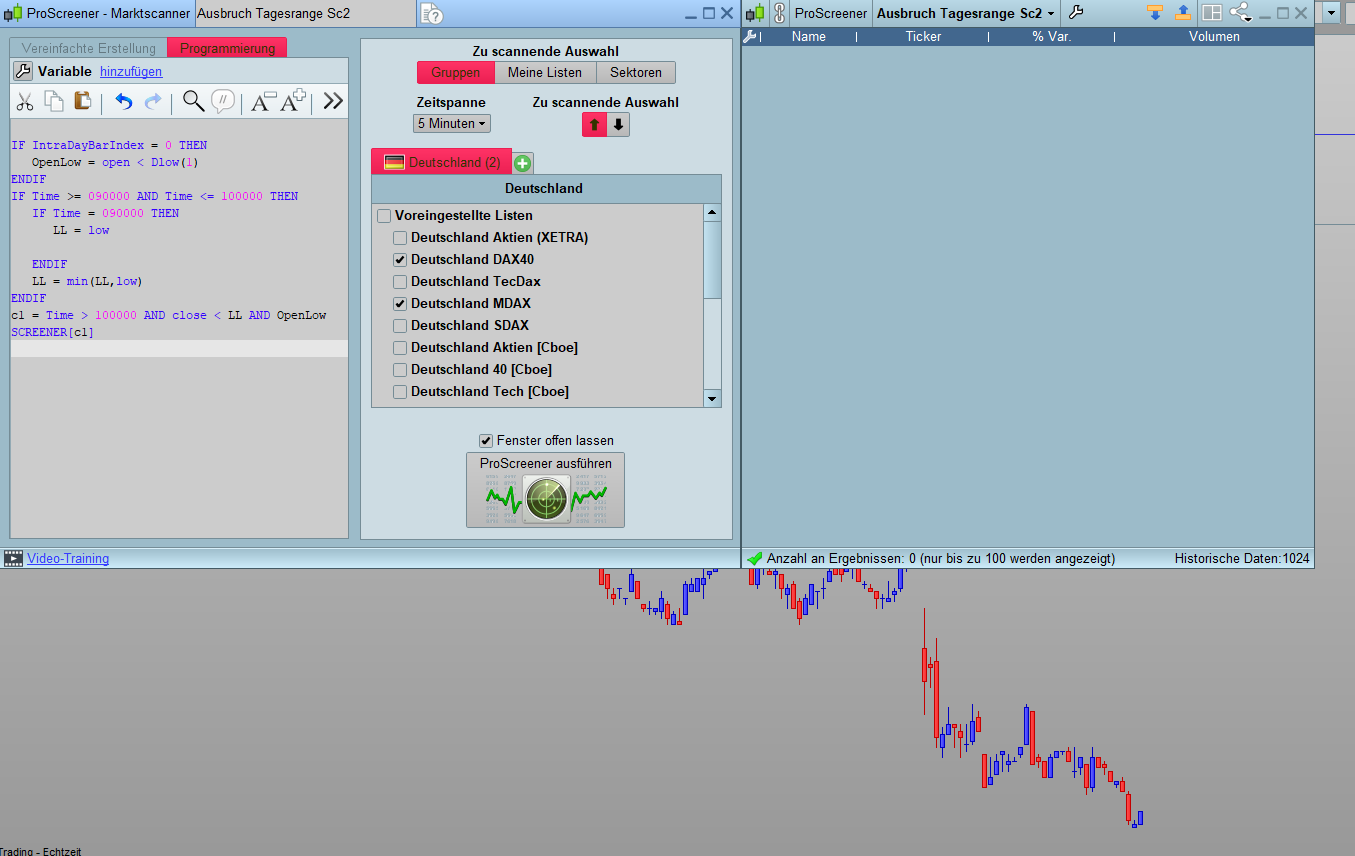Toggle Fenster offen lassen checkbox
The image size is (1355, 856).
point(486,441)
